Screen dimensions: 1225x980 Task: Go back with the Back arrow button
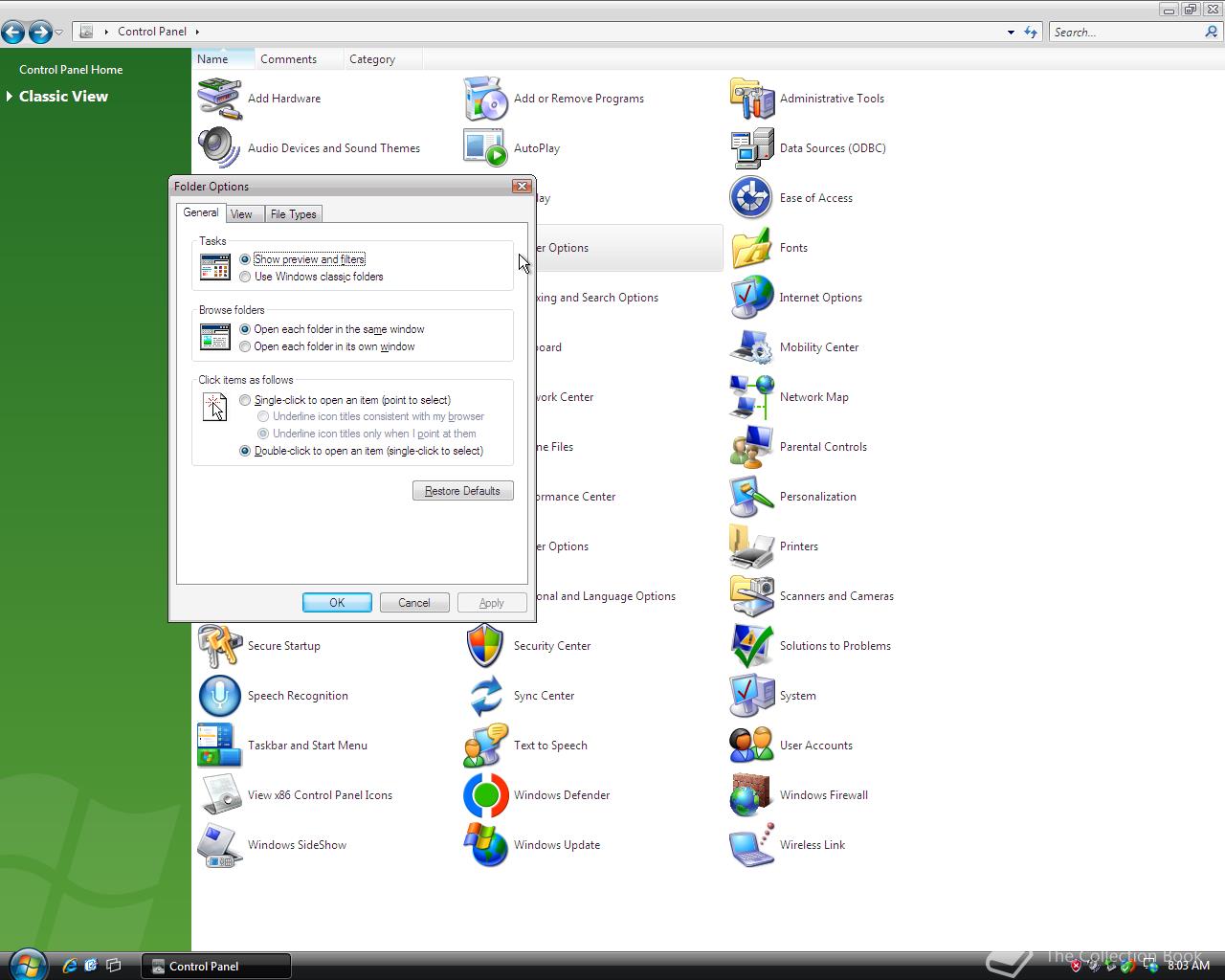click(13, 33)
